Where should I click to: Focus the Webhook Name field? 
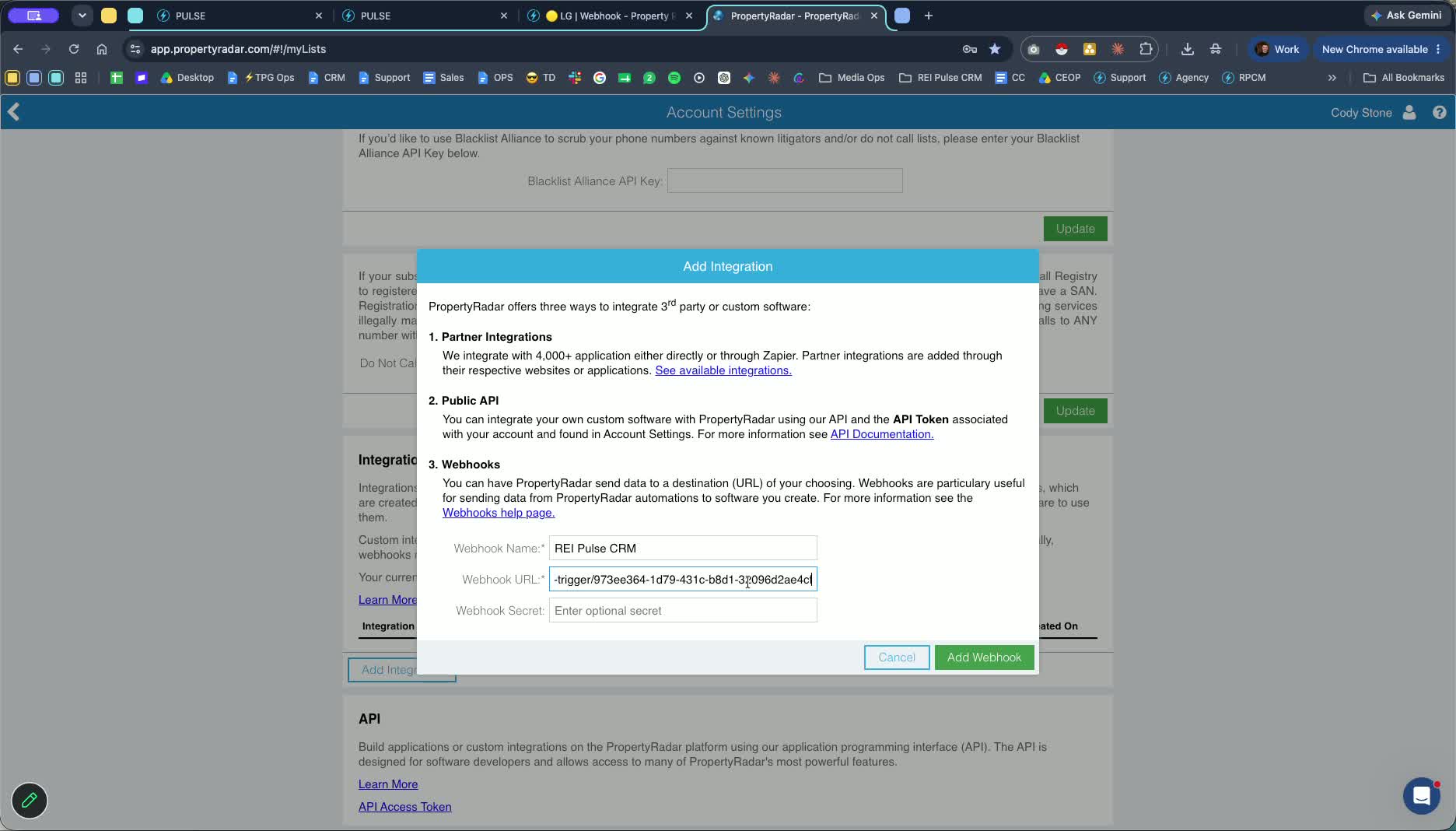pyautogui.click(x=683, y=548)
